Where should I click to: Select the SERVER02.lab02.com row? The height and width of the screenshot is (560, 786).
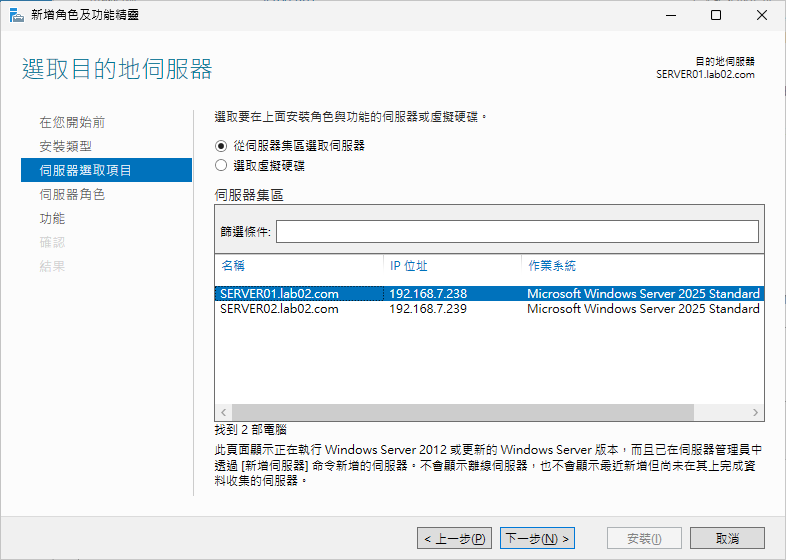tap(489, 308)
